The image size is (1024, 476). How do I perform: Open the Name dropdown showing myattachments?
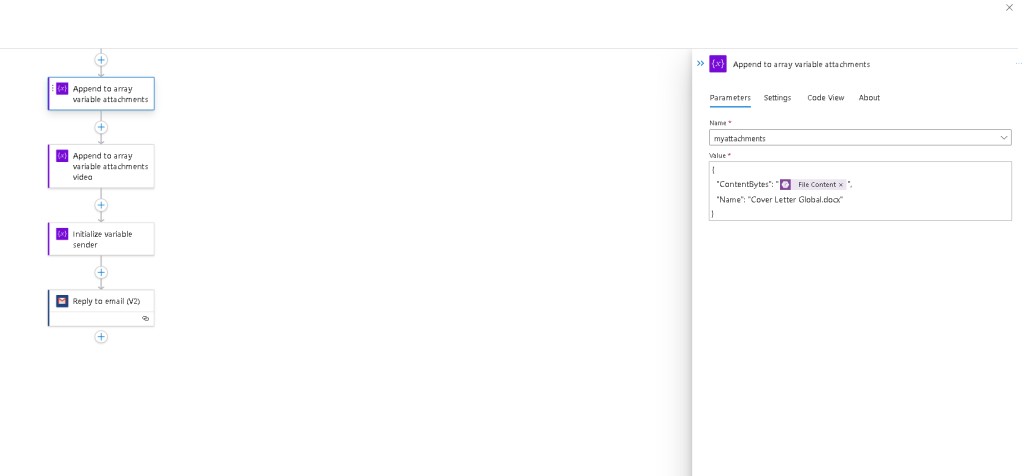tap(860, 138)
